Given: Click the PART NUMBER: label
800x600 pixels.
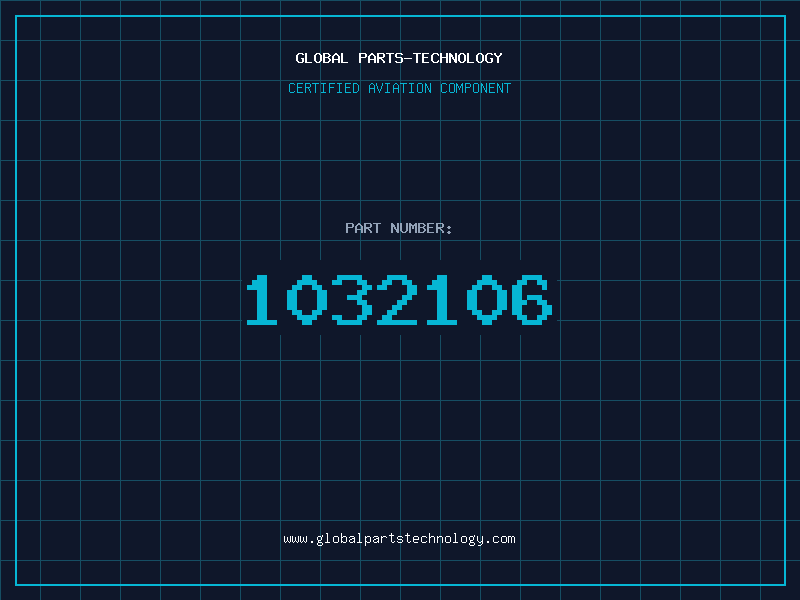Looking at the screenshot, I should pyautogui.click(x=399, y=228).
